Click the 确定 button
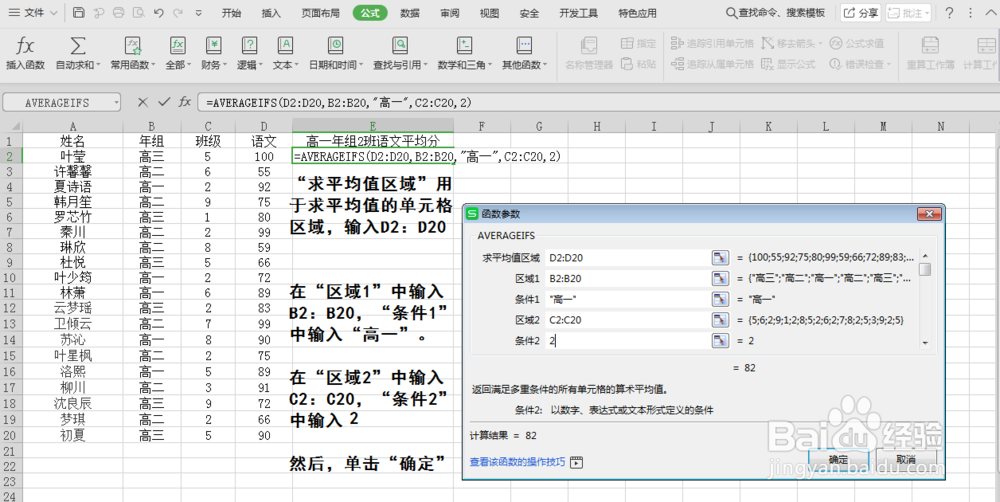 coord(838,459)
